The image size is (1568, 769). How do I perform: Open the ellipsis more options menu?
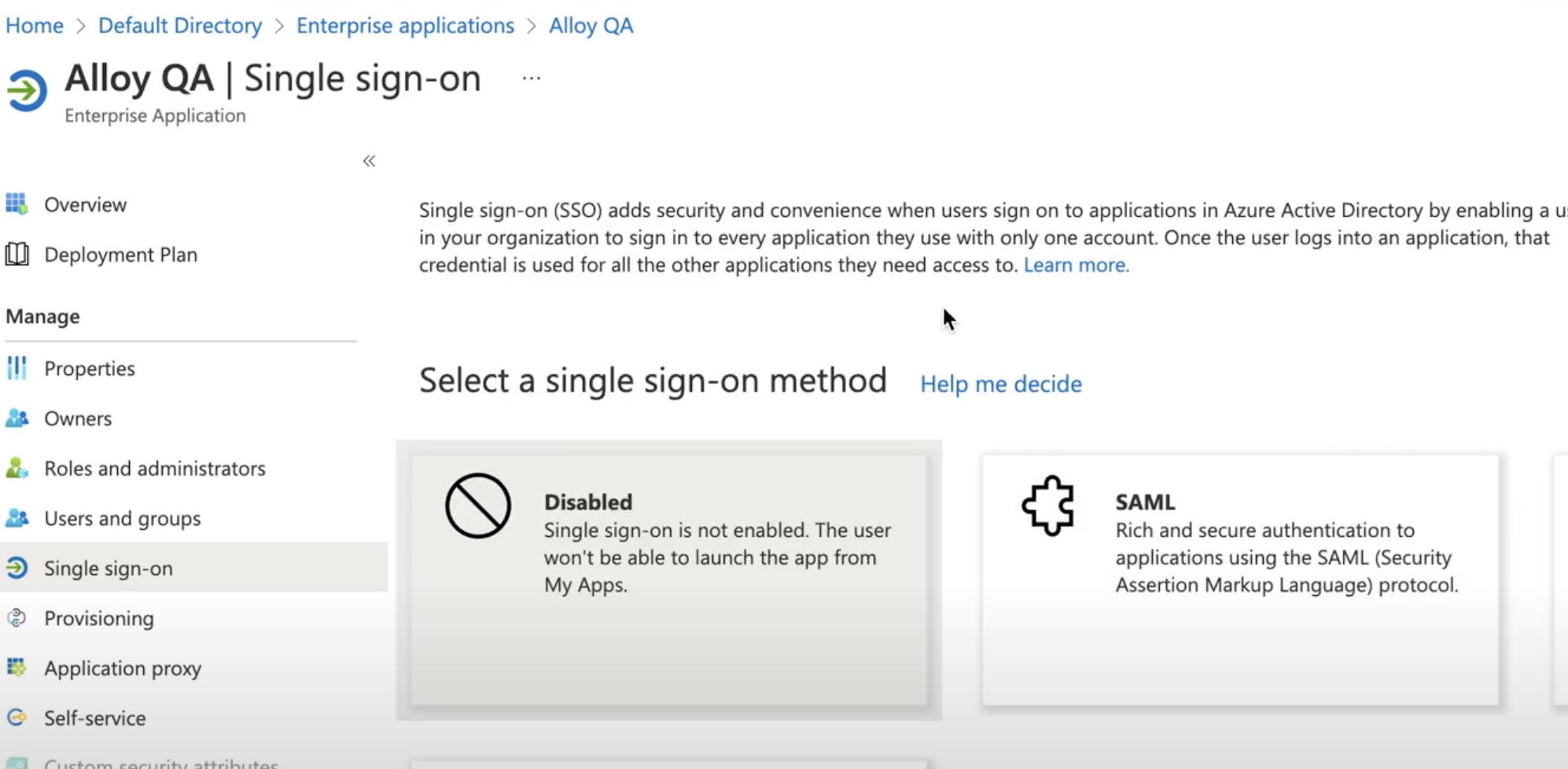coord(532,78)
